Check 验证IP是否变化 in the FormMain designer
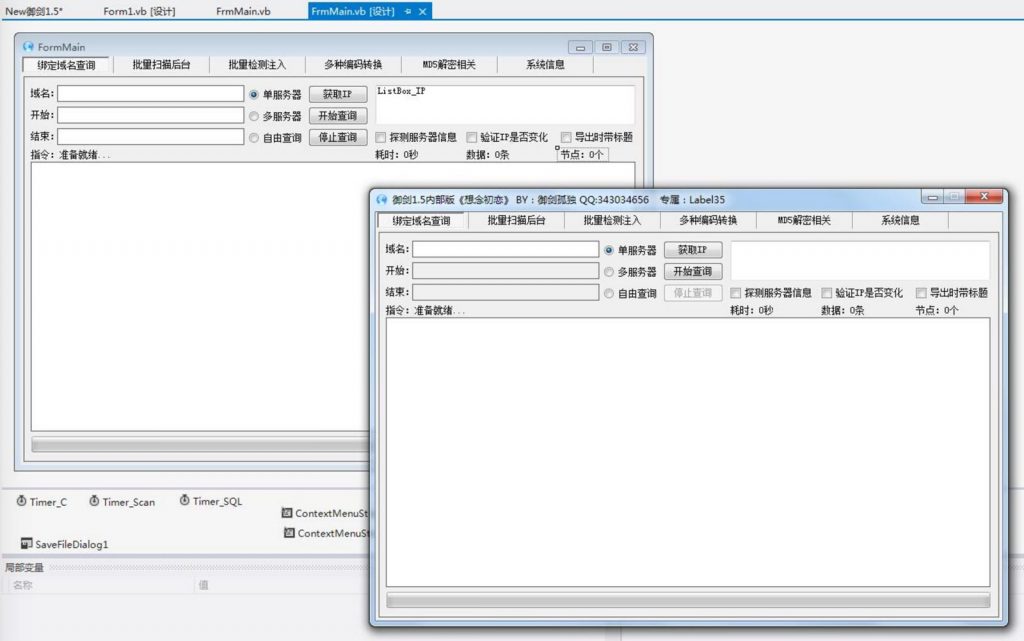The width and height of the screenshot is (1024, 641). click(472, 138)
